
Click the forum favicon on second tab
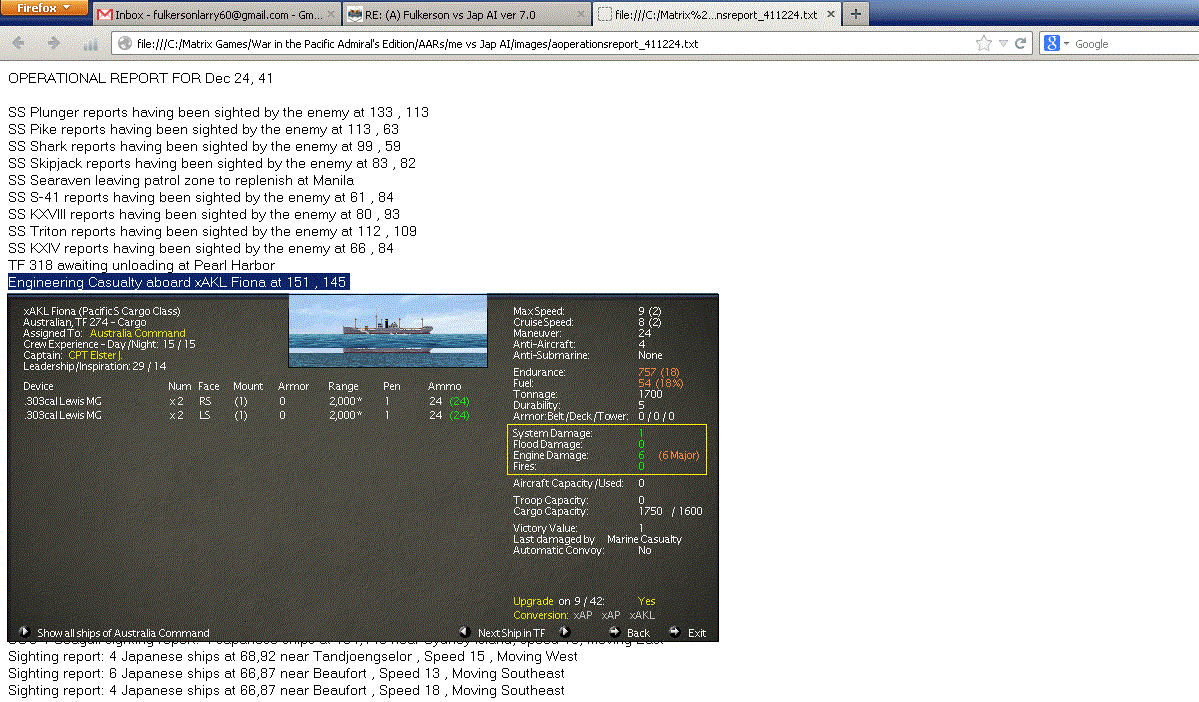point(355,15)
